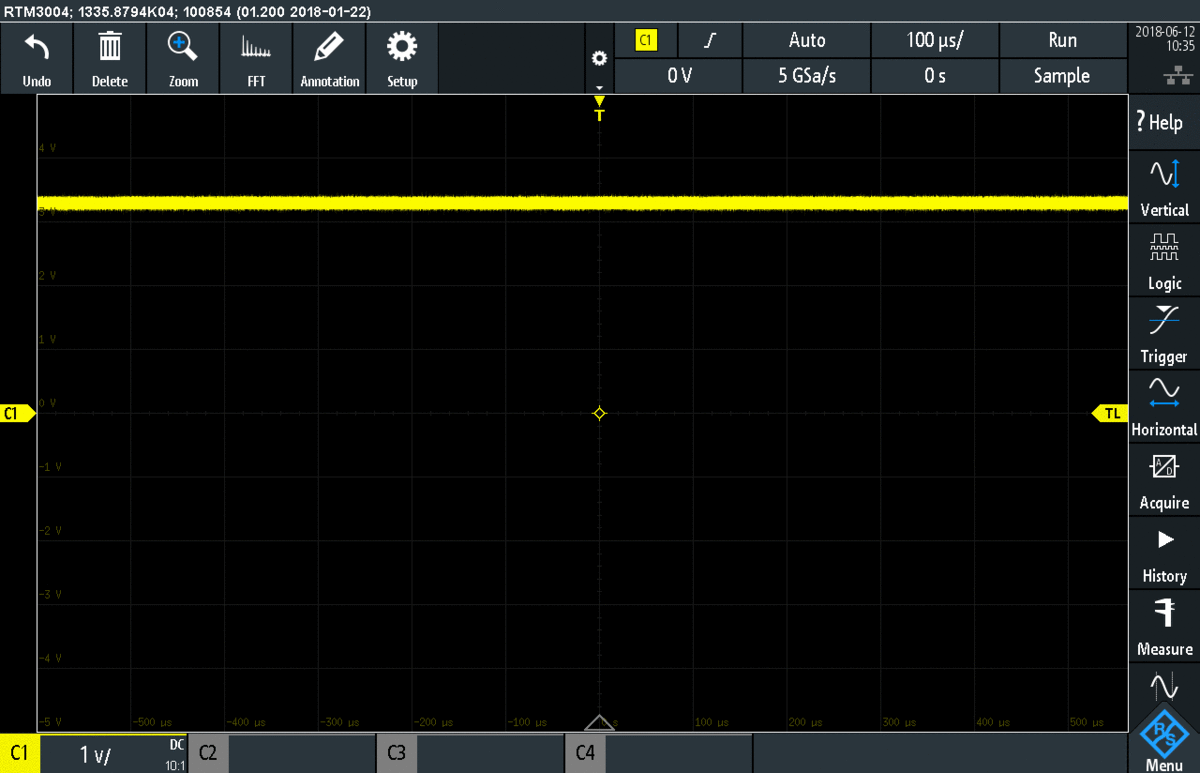Toggle channel C2 on
1200x773 pixels.
pos(208,753)
